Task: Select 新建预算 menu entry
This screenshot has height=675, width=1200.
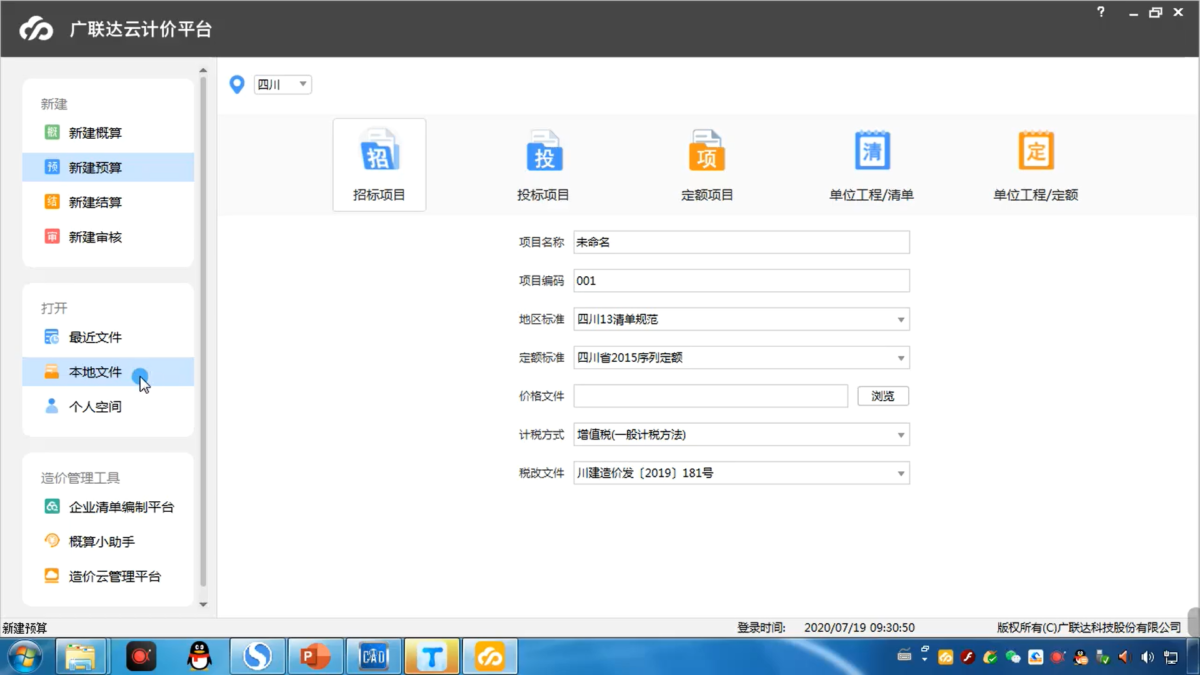Action: (108, 168)
